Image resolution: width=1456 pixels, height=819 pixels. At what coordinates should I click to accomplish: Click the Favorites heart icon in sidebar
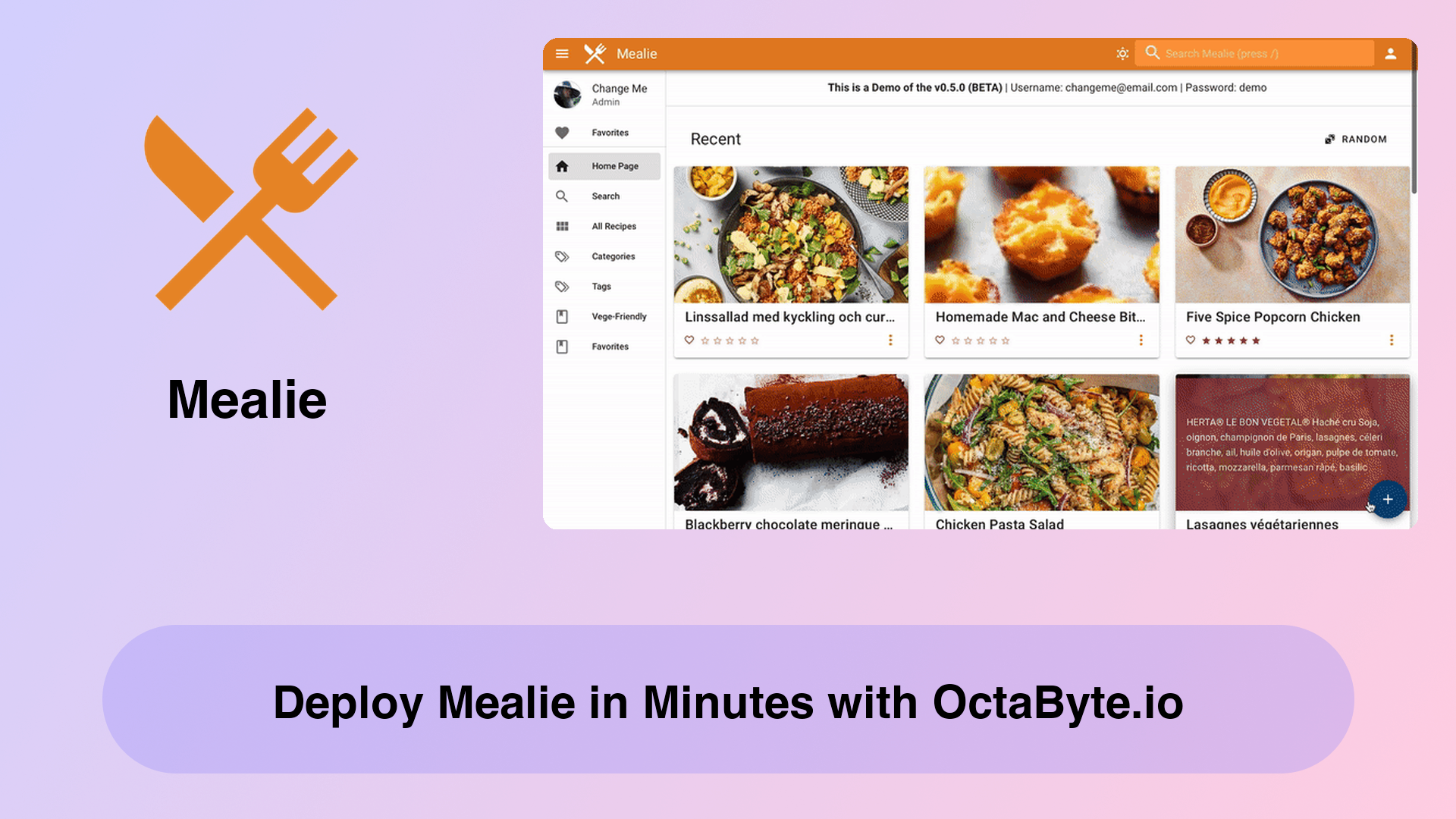point(562,131)
